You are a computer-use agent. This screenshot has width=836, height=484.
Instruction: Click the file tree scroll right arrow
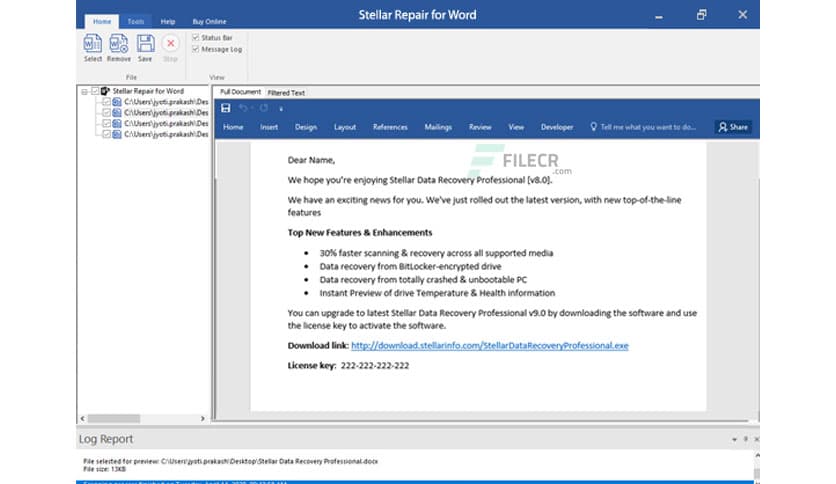pos(203,419)
